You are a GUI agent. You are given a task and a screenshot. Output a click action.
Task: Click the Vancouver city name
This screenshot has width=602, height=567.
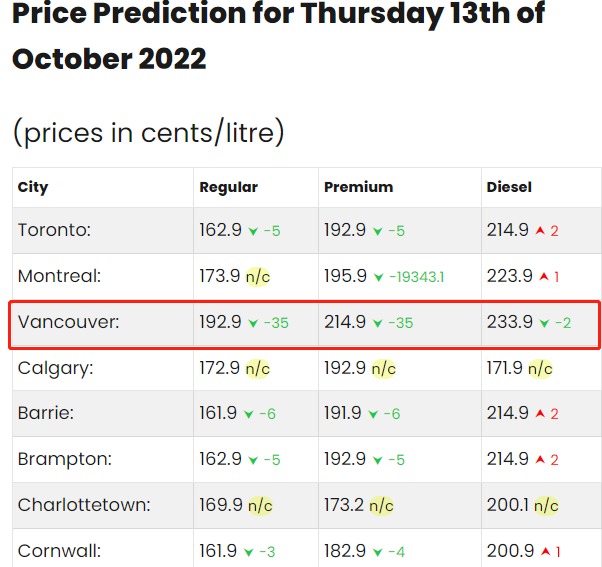(x=68, y=322)
